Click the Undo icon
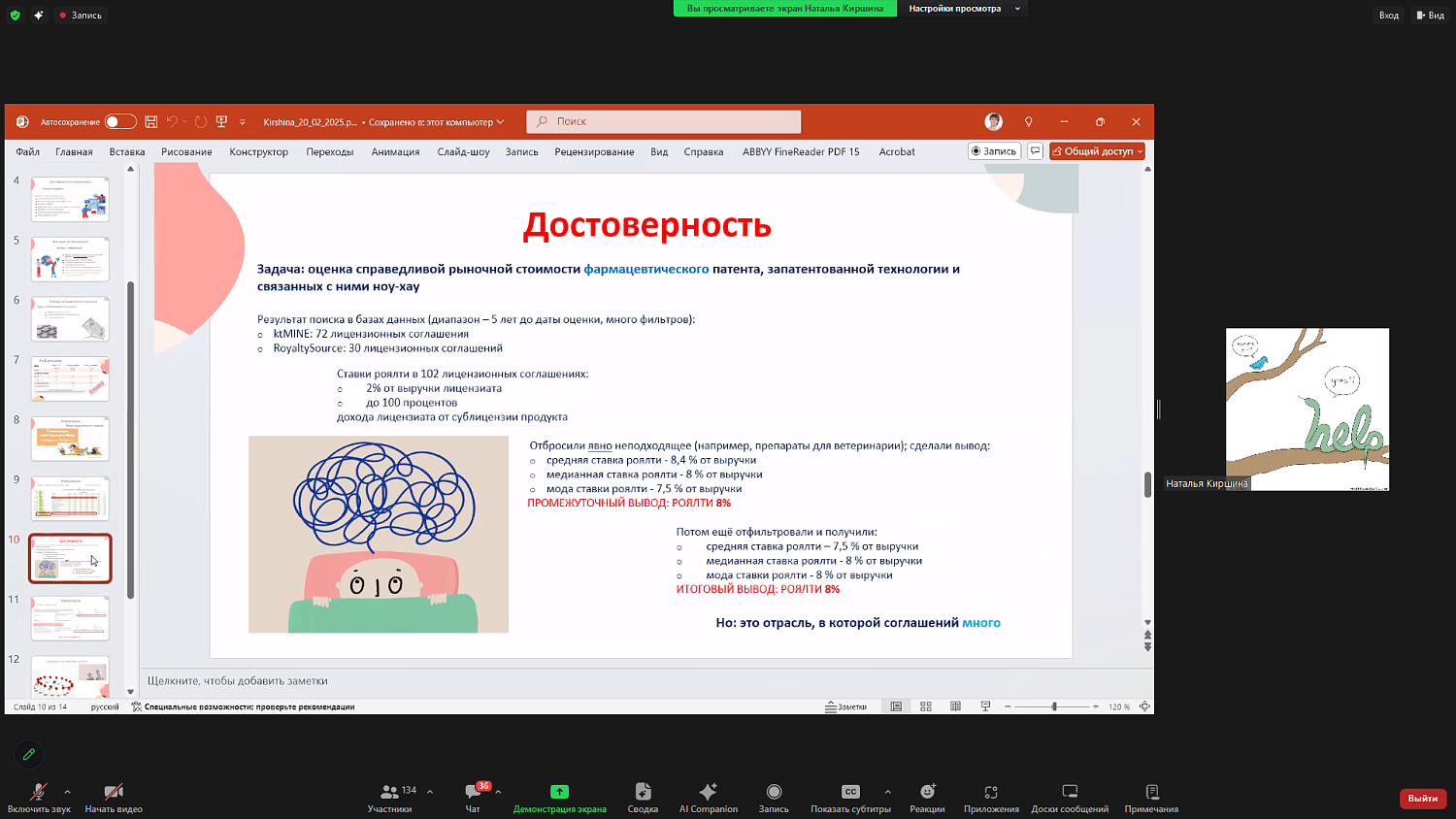 click(173, 121)
